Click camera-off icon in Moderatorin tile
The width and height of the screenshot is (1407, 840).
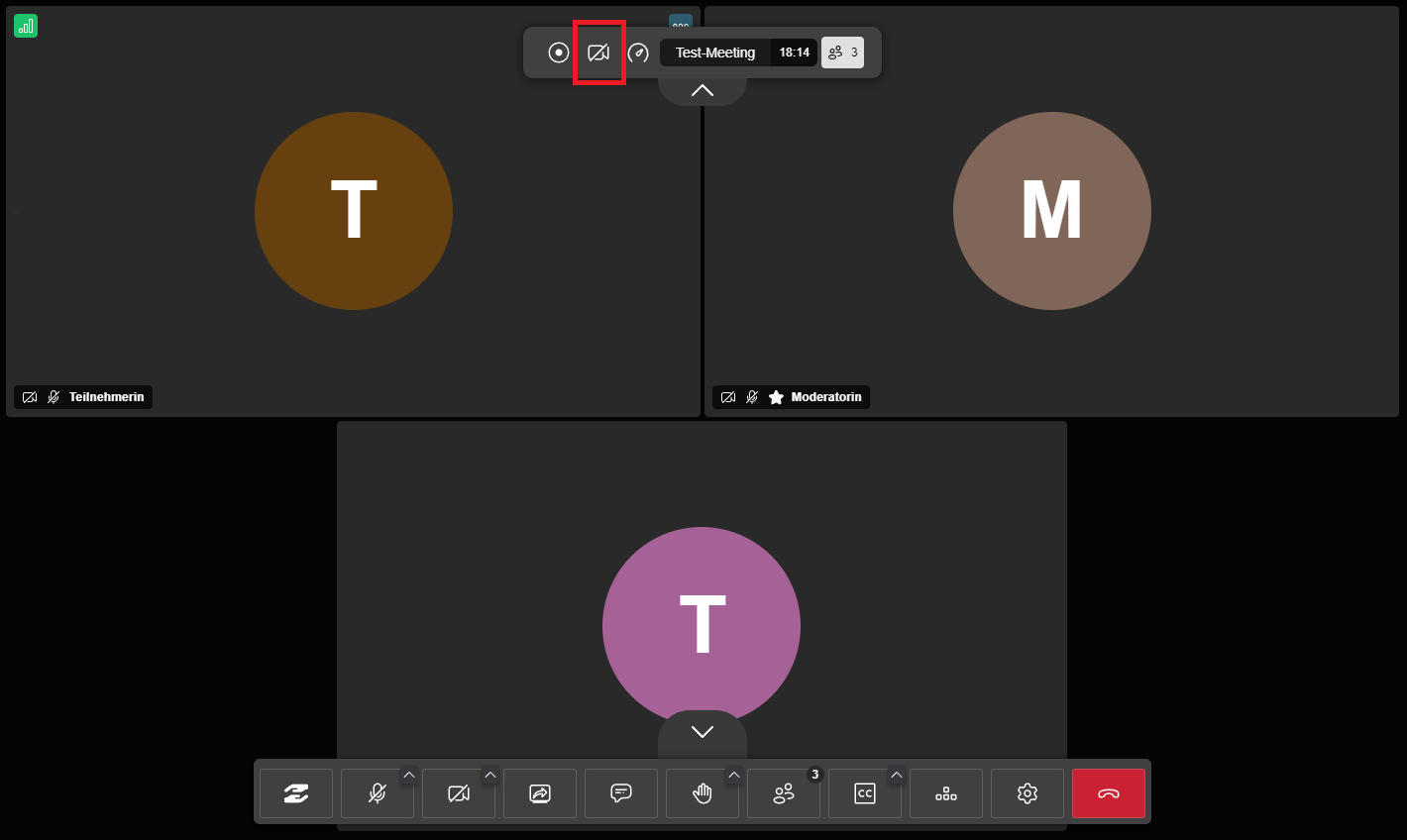pos(728,397)
